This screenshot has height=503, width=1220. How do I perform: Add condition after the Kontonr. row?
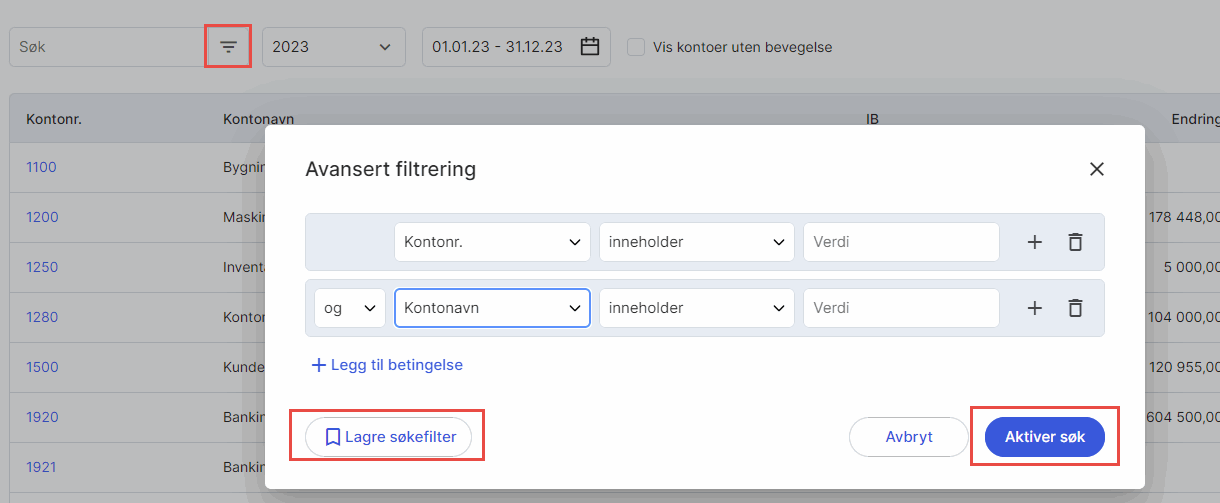1035,242
